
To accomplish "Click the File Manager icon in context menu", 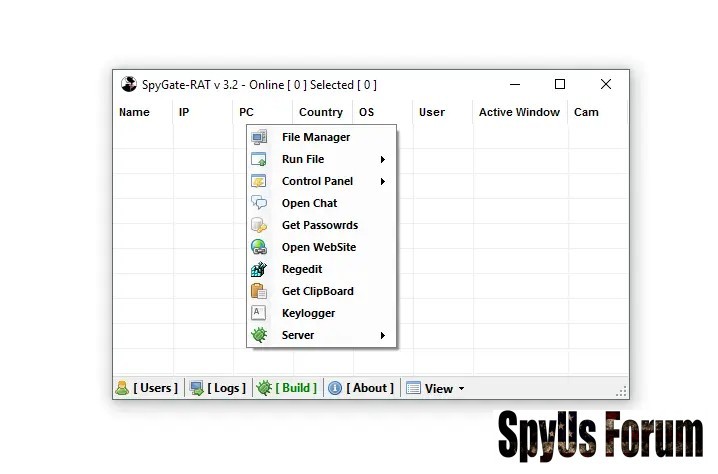I will (x=259, y=137).
